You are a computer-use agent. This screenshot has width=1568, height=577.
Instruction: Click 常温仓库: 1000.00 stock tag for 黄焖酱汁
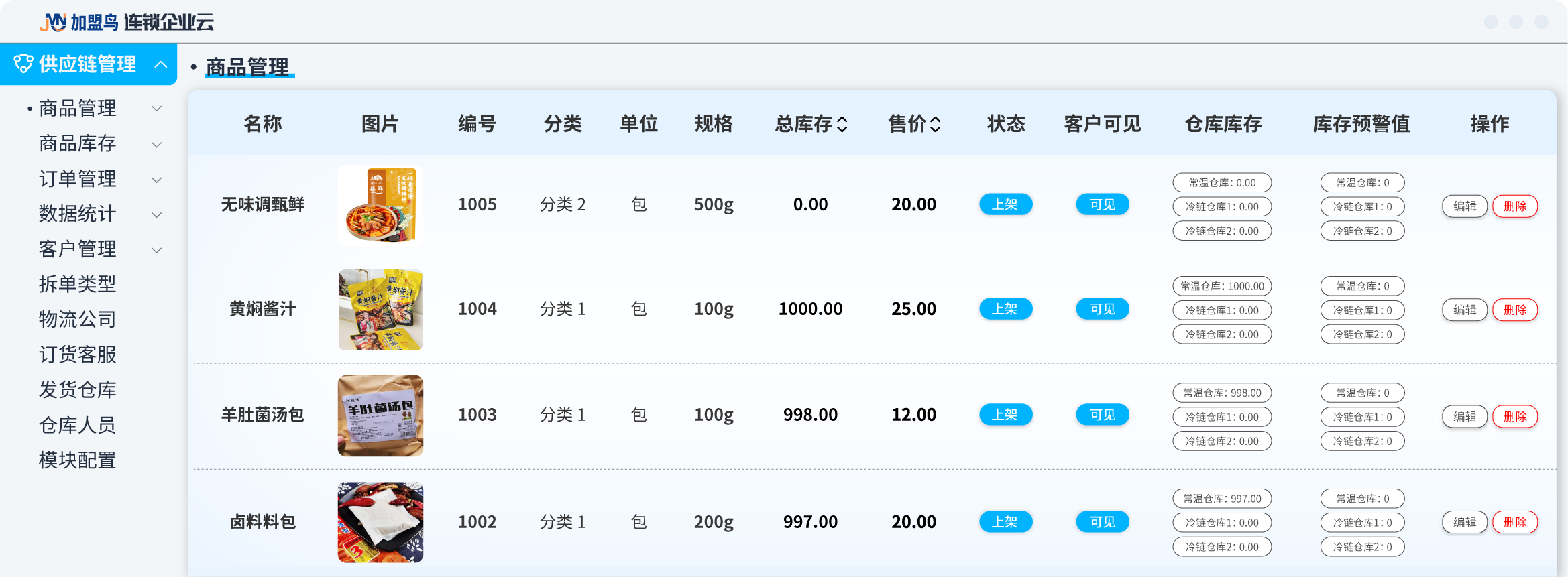[x=1222, y=286]
